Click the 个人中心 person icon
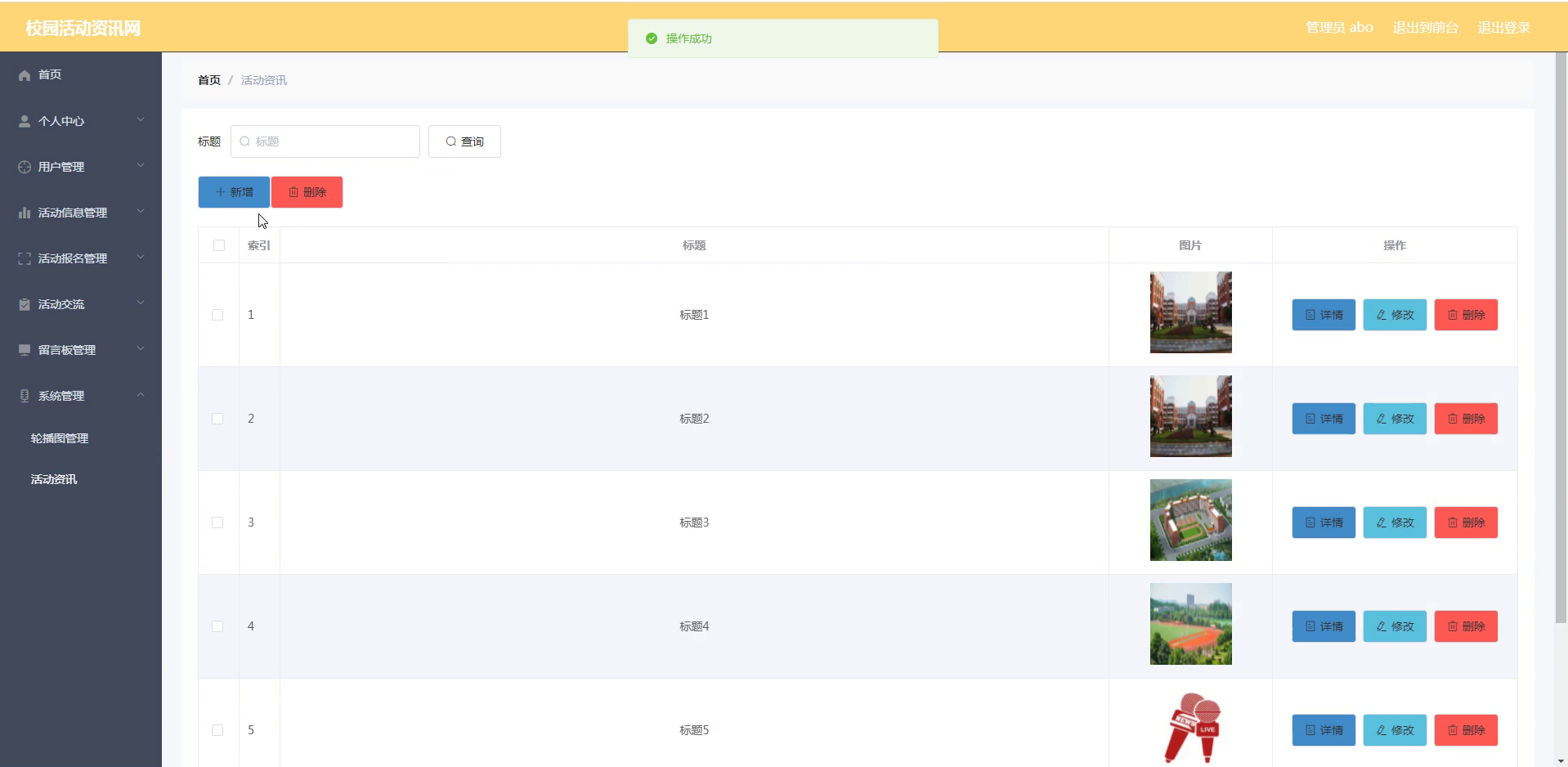 click(25, 121)
